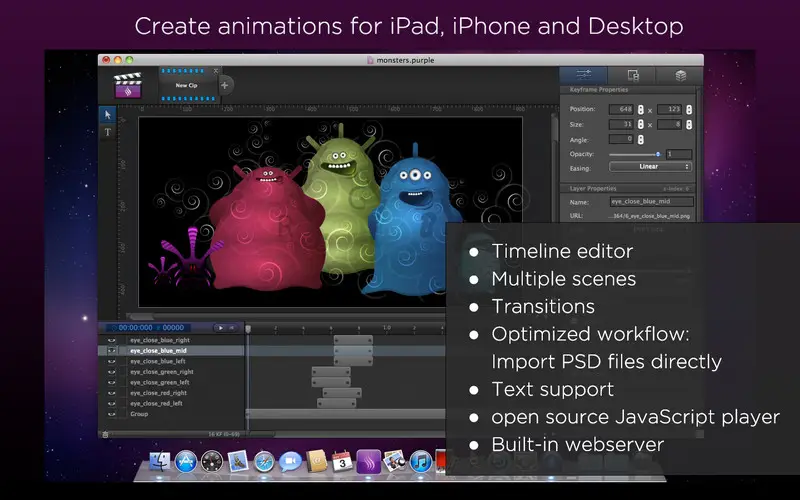Click the Size width field
The width and height of the screenshot is (800, 500).
coord(621,124)
